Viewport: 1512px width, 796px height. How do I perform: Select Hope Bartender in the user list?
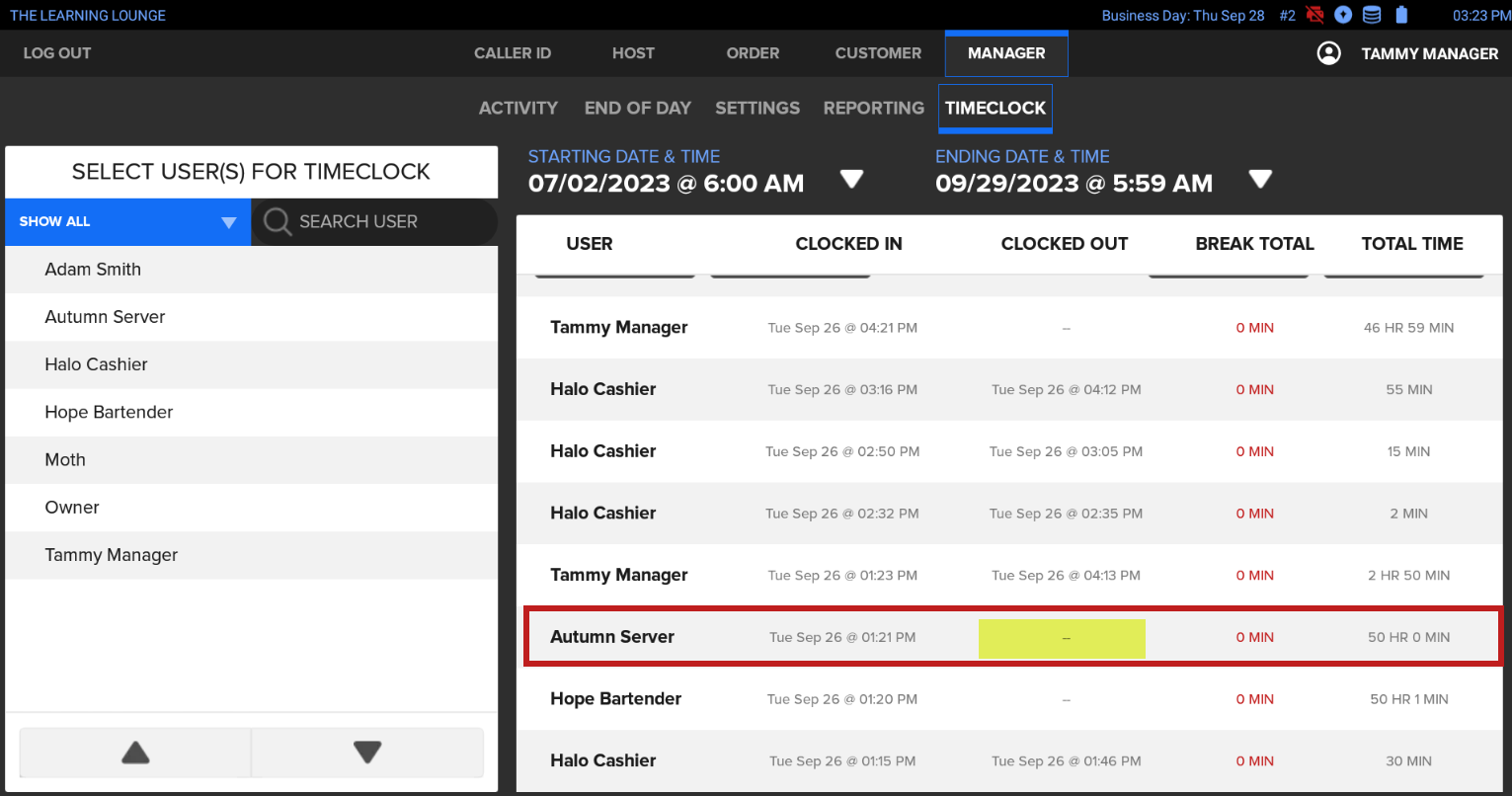[x=109, y=413]
